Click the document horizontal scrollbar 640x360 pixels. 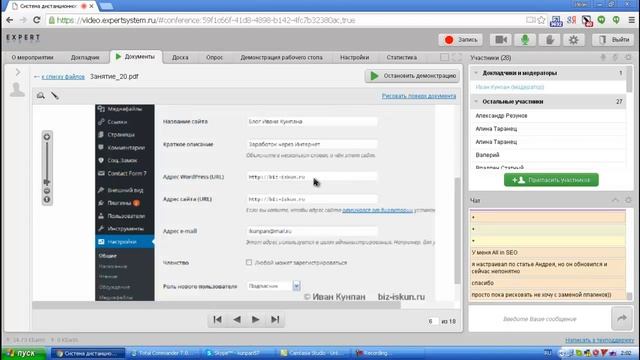pos(216,305)
